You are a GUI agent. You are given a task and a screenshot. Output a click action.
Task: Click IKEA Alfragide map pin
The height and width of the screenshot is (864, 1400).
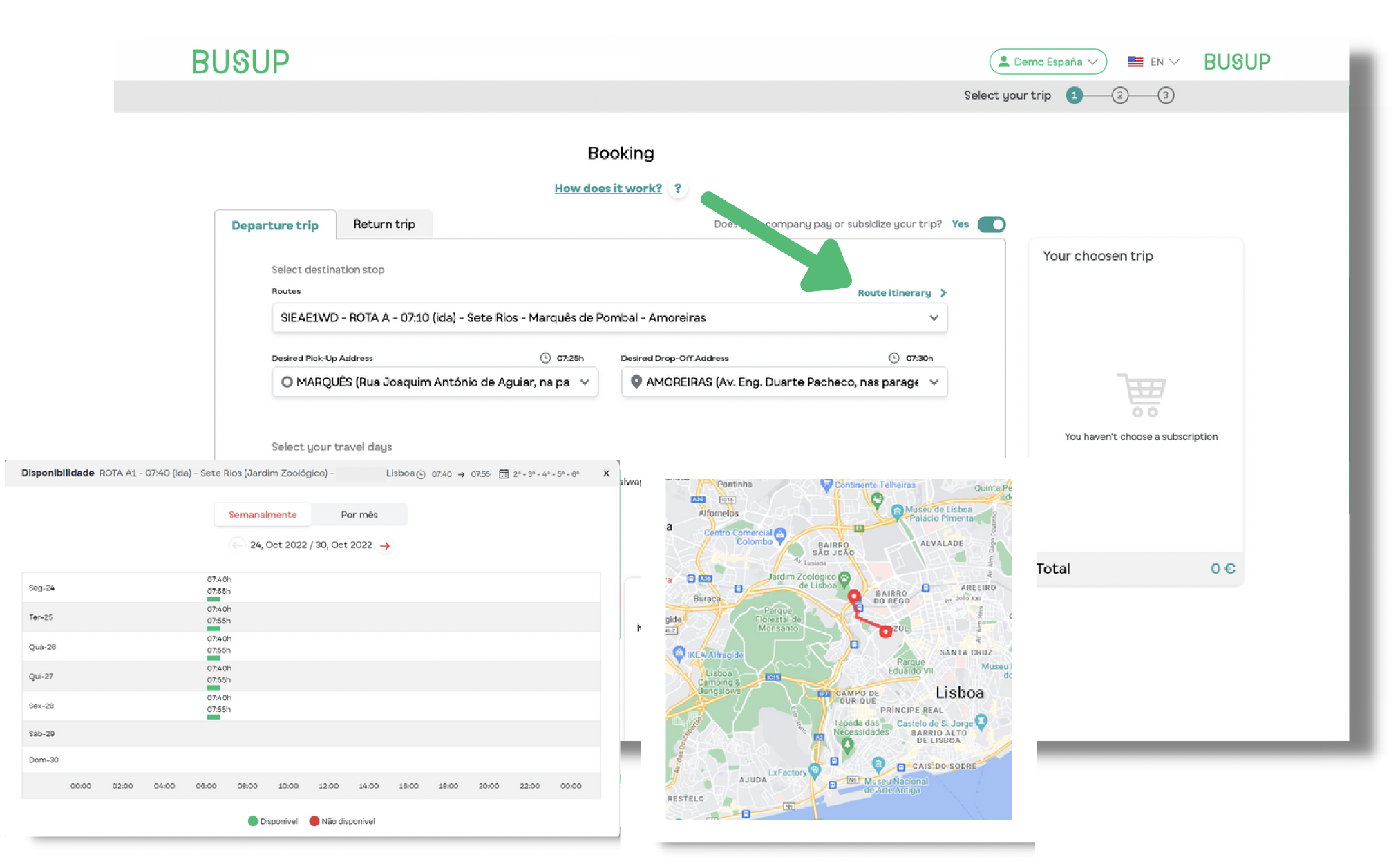[679, 653]
